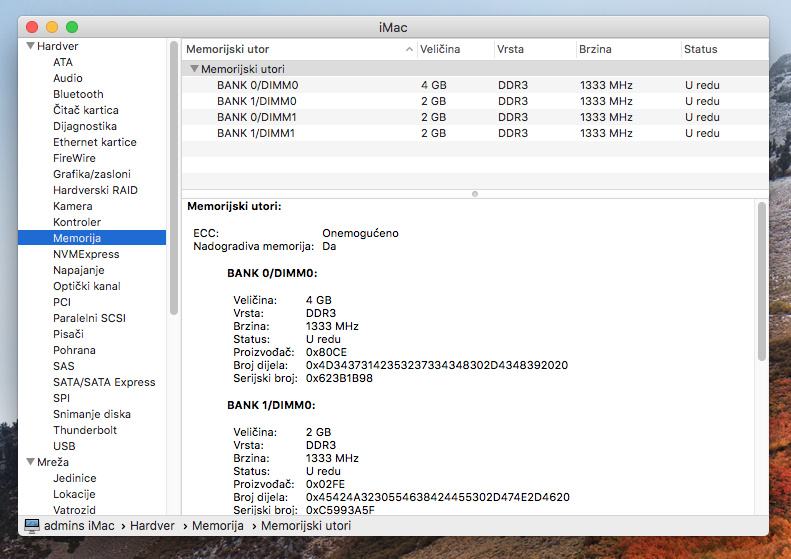
Task: Click serial number 0x623B1B98
Action: click(339, 378)
